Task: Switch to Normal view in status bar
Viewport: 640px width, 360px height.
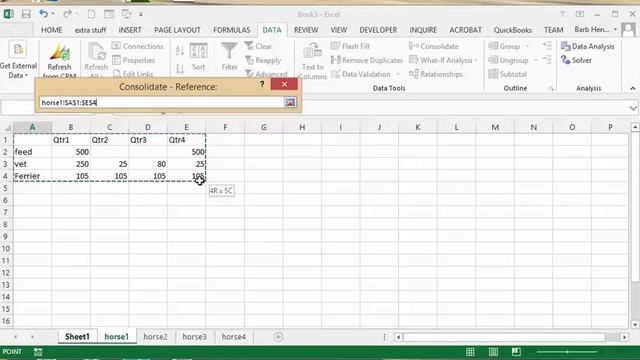Action: (470, 351)
